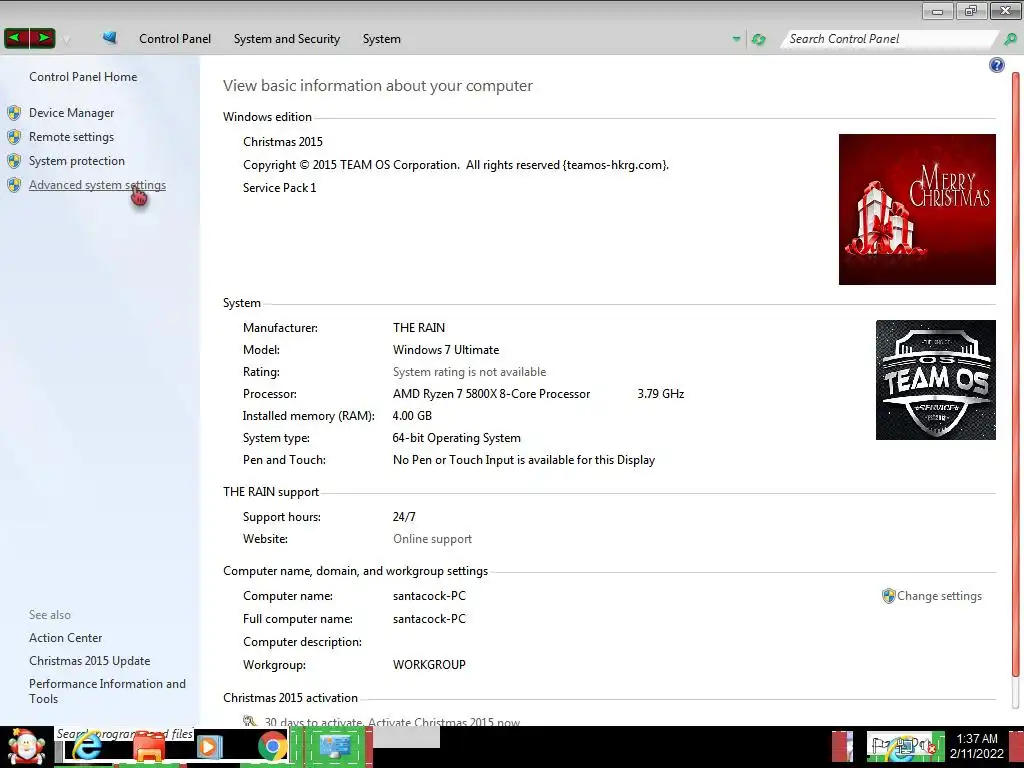
Task: Go forward with the green right arrow
Action: tap(42, 39)
